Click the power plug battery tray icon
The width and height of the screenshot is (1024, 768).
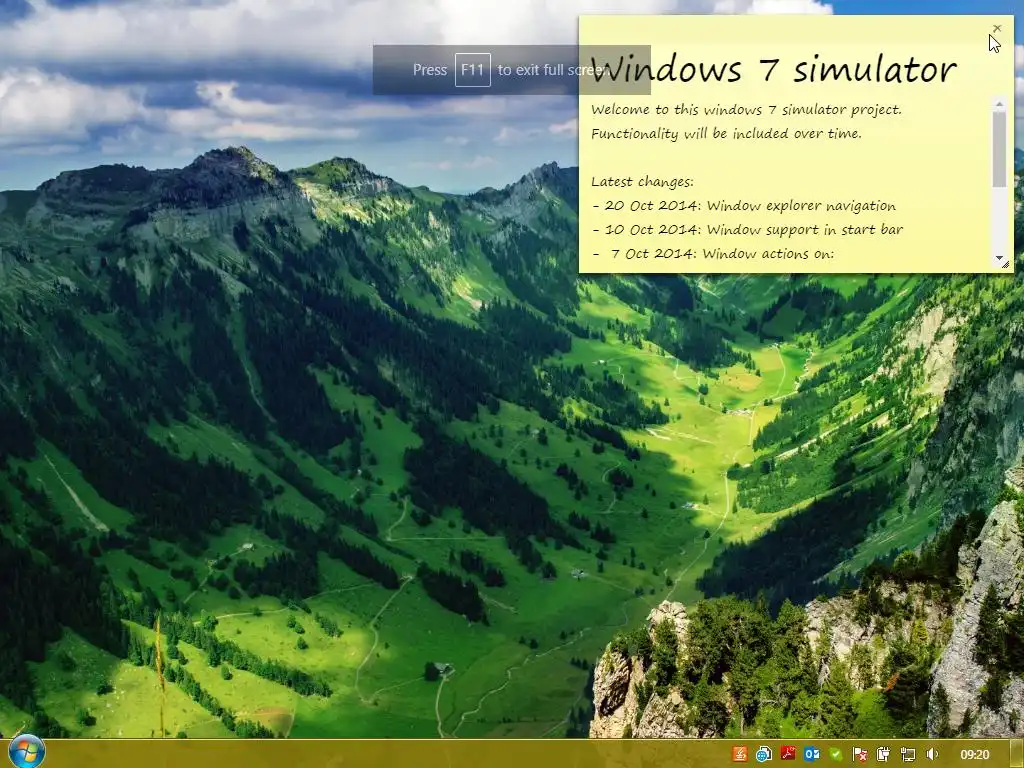coord(884,754)
